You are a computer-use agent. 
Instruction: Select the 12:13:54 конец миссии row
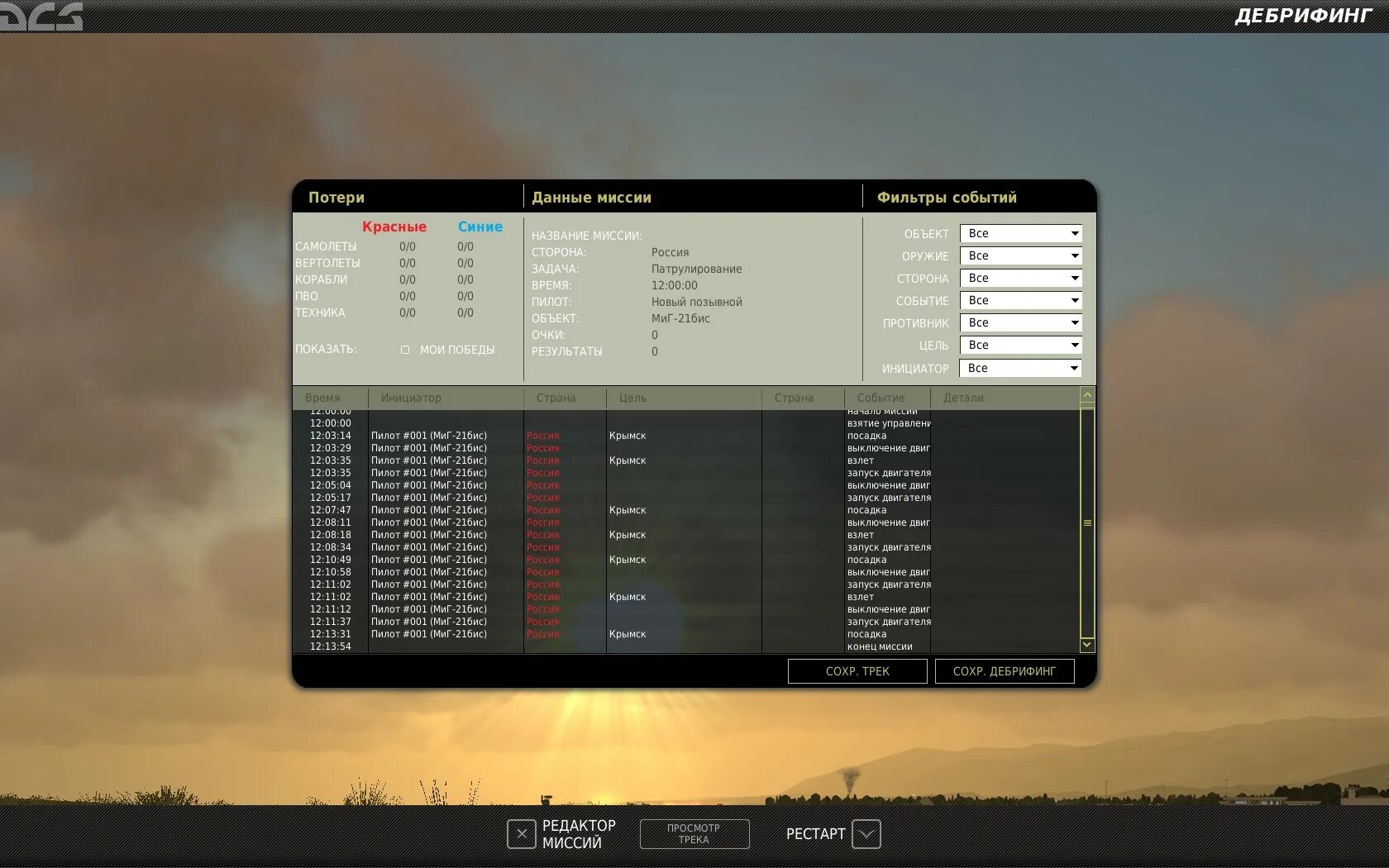tap(686, 646)
